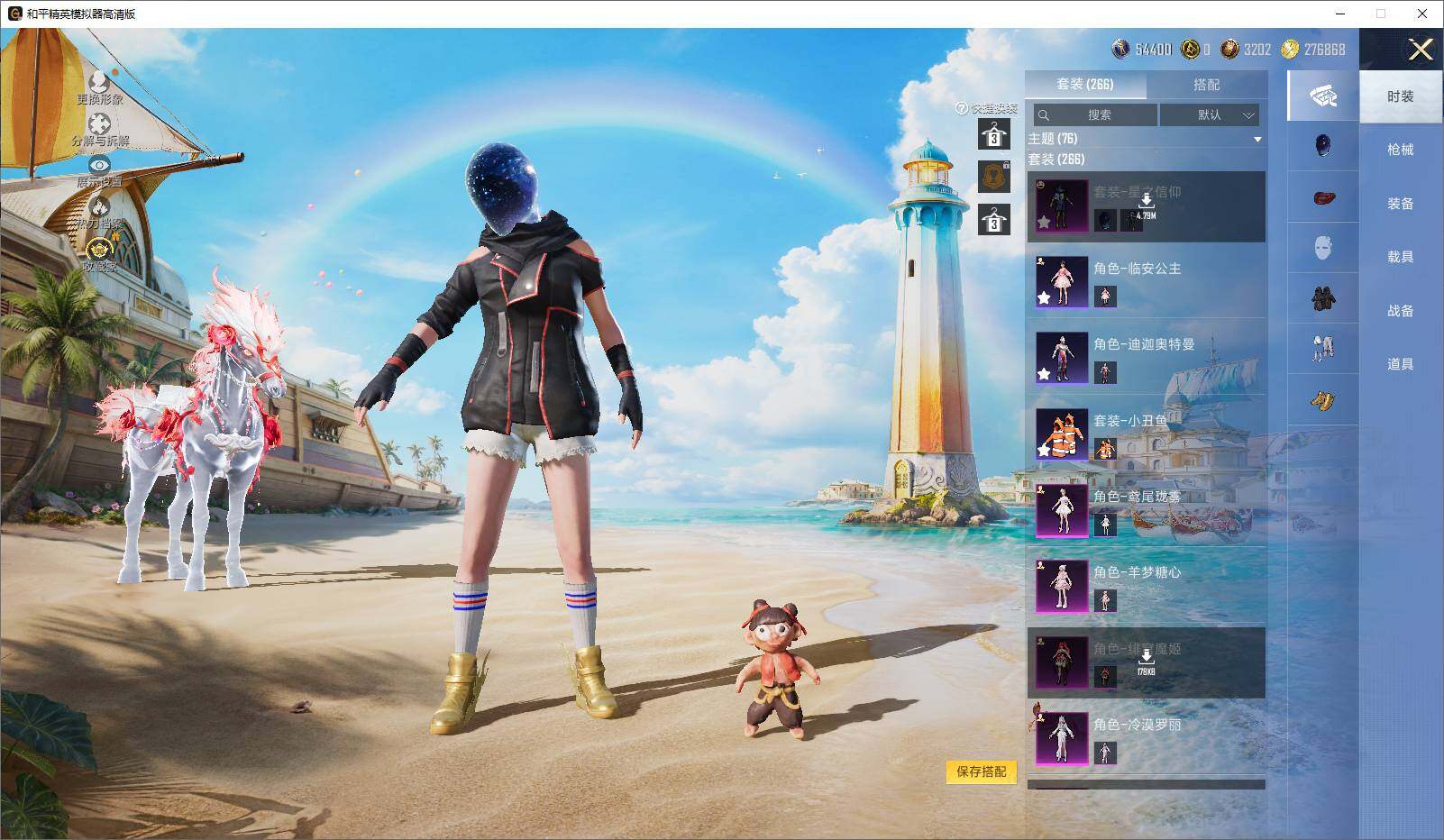Image resolution: width=1444 pixels, height=840 pixels.
Task: Select the gold shoes category icon
Action: [1322, 400]
